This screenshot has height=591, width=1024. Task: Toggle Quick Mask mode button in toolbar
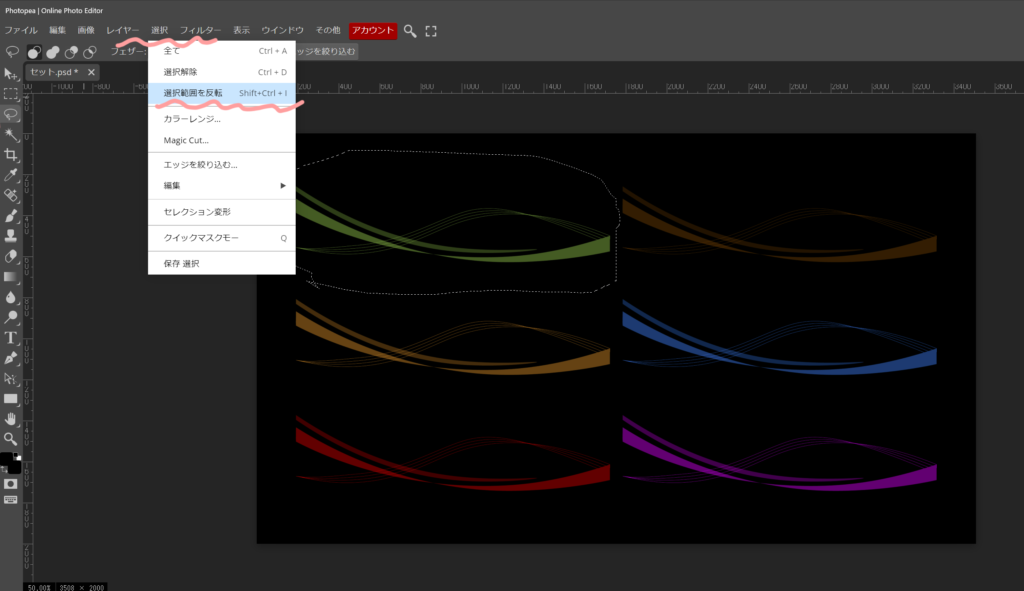click(11, 483)
